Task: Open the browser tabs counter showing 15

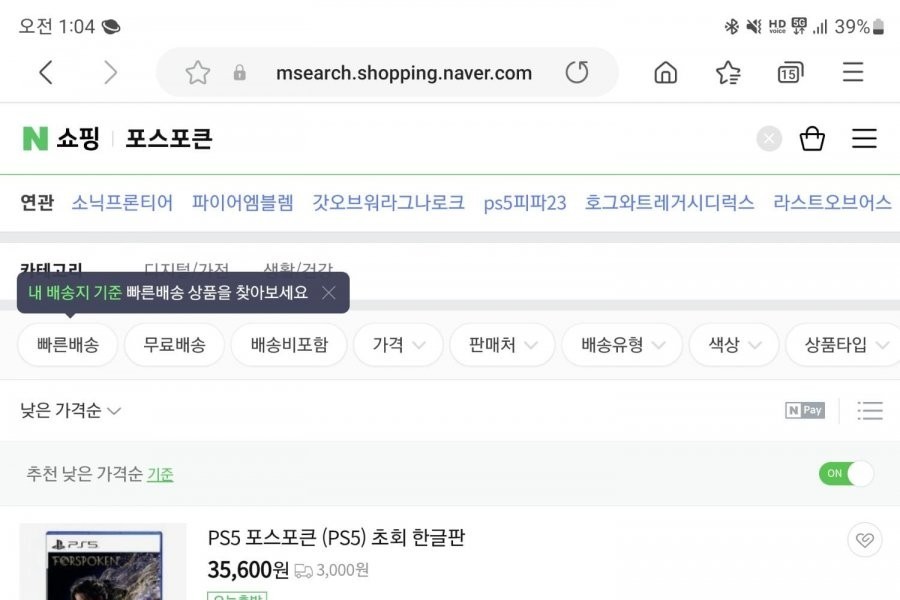Action: 790,72
